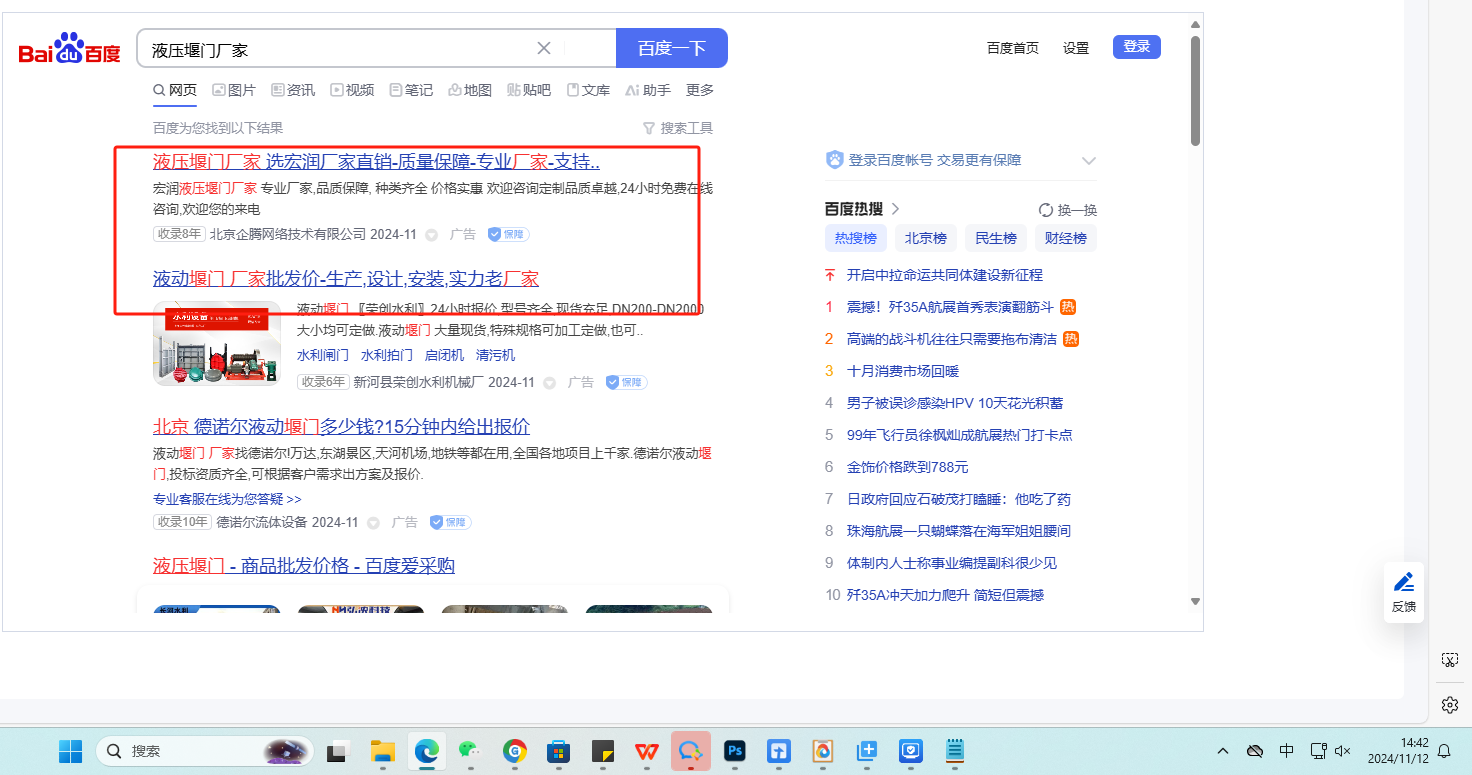Open 搜索工具 filter options

pyautogui.click(x=678, y=128)
